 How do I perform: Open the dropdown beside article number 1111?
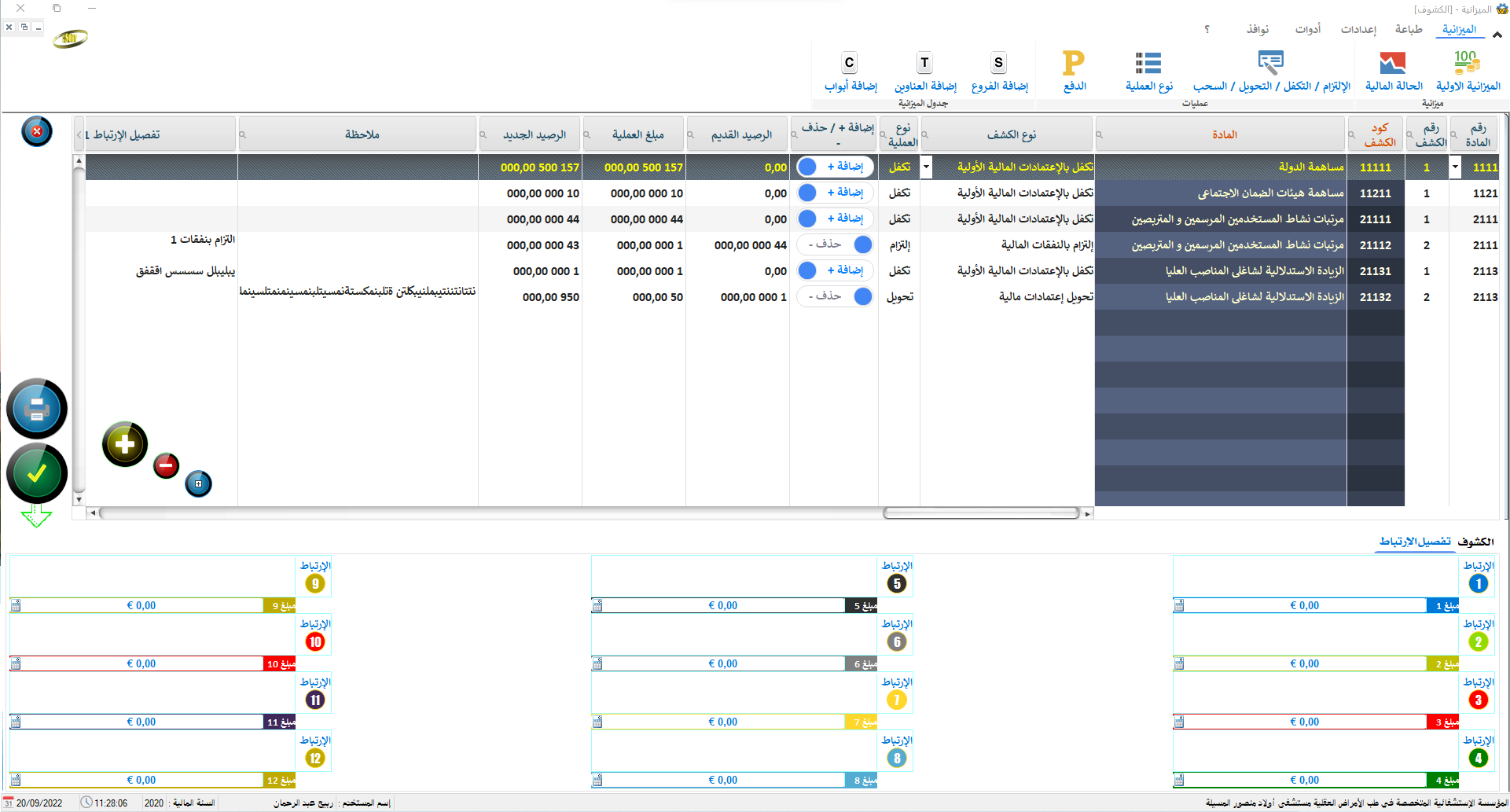click(x=1455, y=167)
